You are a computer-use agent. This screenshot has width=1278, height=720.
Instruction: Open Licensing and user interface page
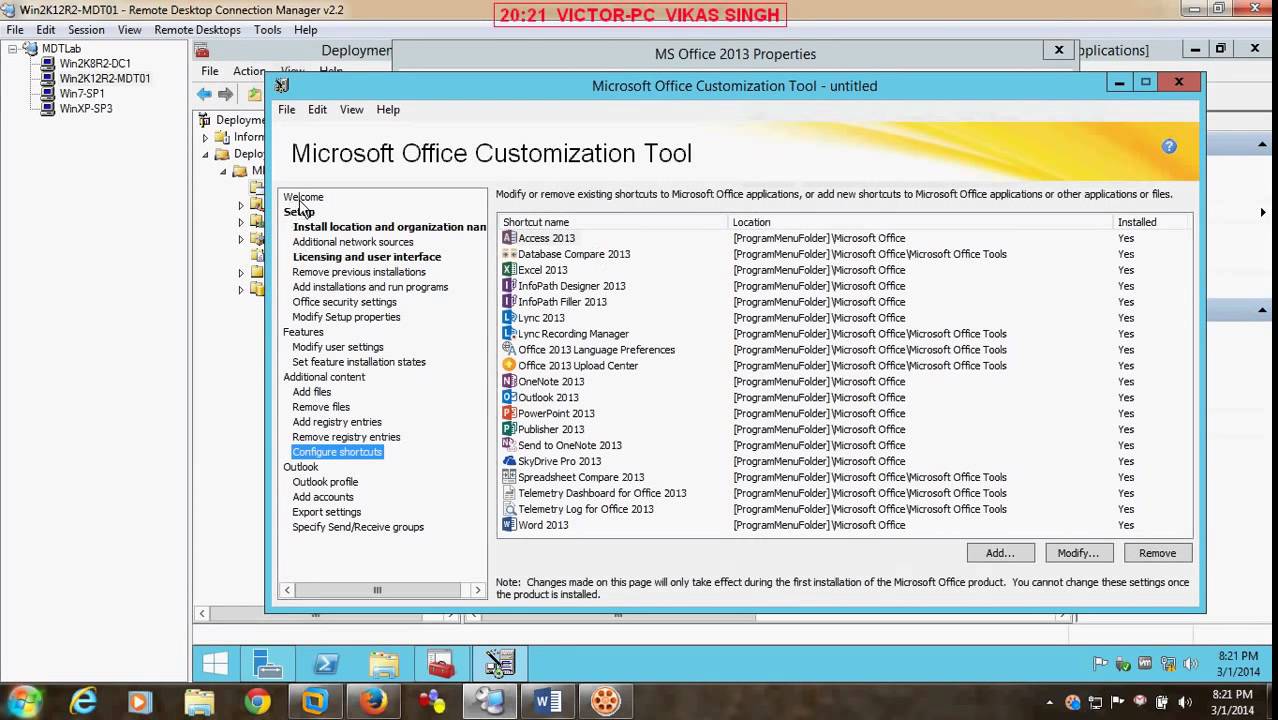(367, 257)
